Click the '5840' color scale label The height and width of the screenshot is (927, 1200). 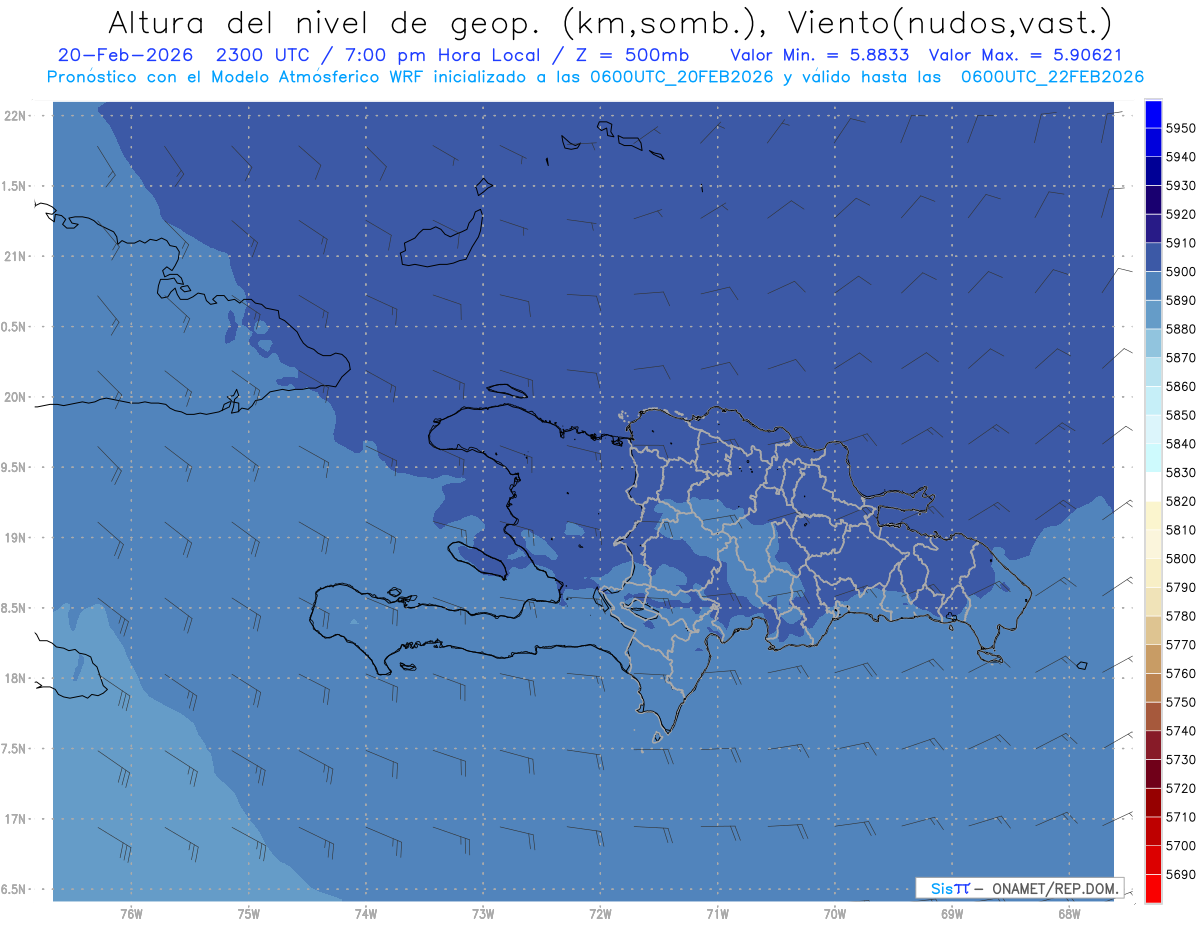(x=1180, y=444)
